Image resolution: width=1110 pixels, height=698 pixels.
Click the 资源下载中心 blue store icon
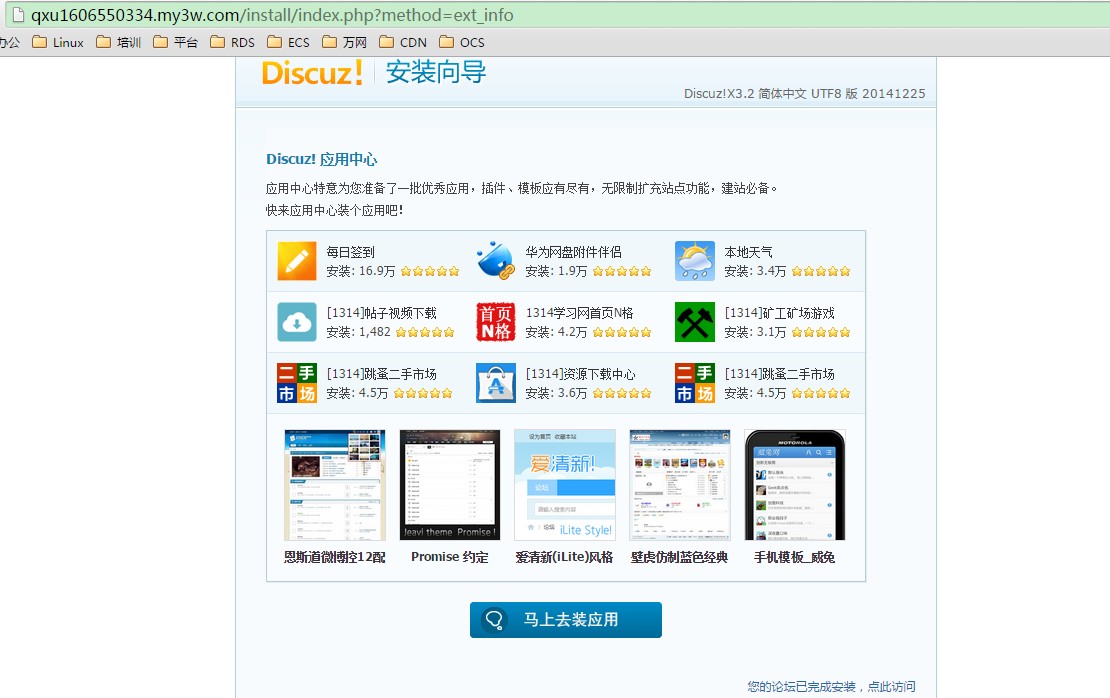495,383
